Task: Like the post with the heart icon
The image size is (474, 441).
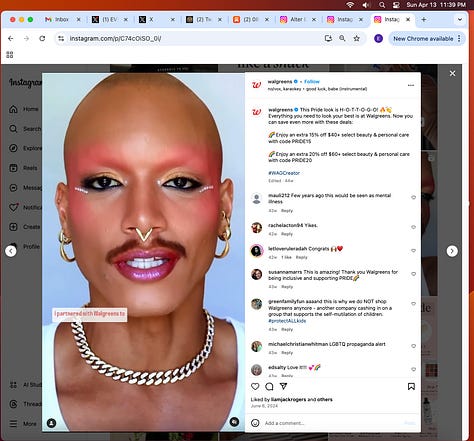Action: pos(255,386)
